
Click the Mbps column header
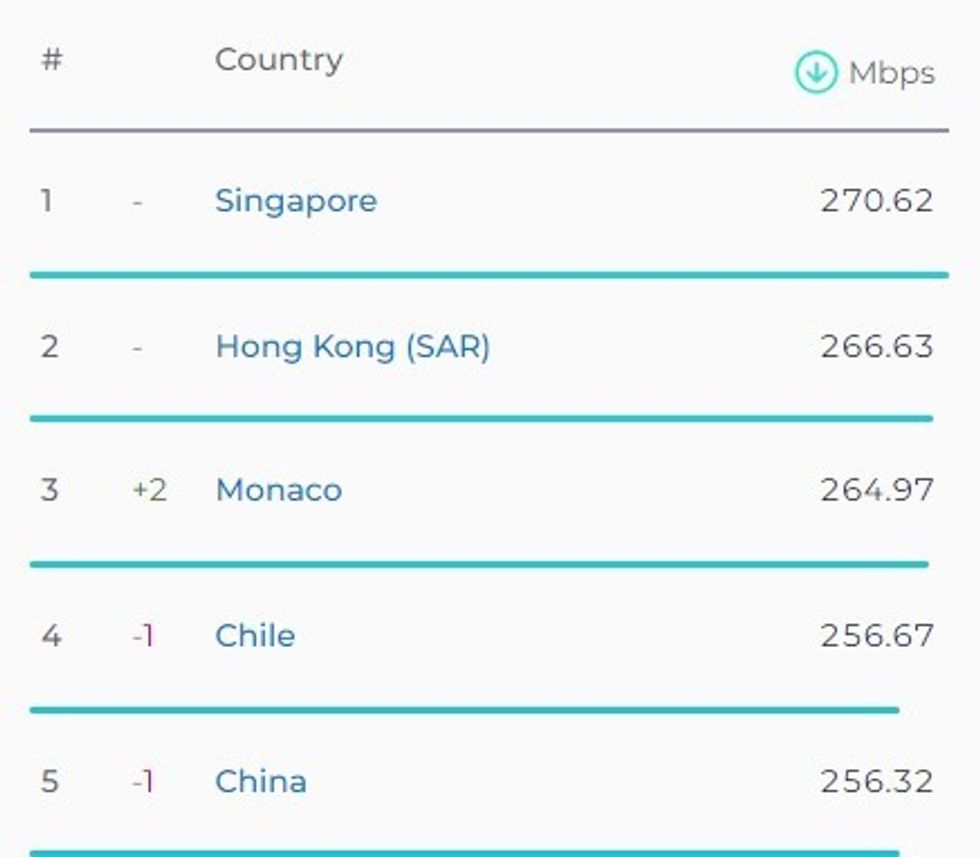(x=891, y=73)
